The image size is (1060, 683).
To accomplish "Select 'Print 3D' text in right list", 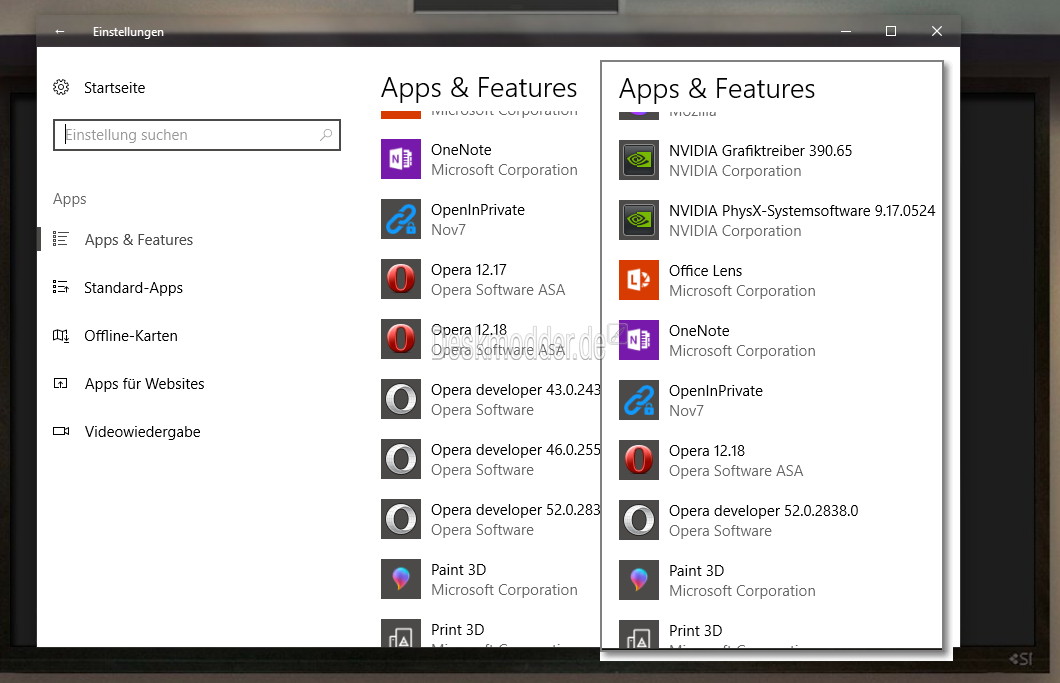I will click(696, 631).
